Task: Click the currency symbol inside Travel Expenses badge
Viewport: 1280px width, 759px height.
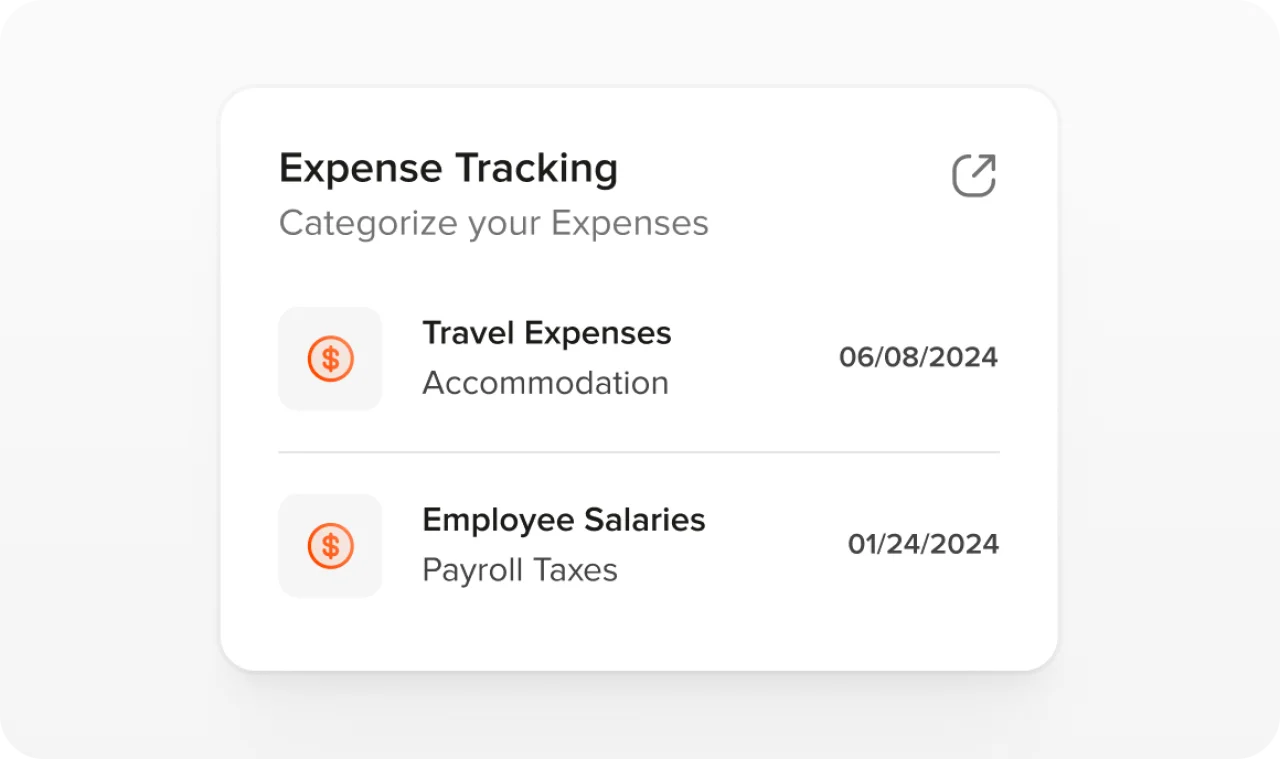Action: coord(330,358)
